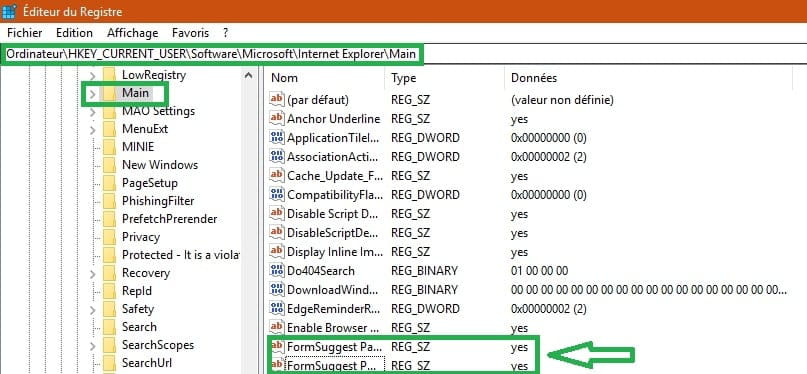Select the New Windows folder icon
This screenshot has width=807, height=374.
[x=109, y=165]
